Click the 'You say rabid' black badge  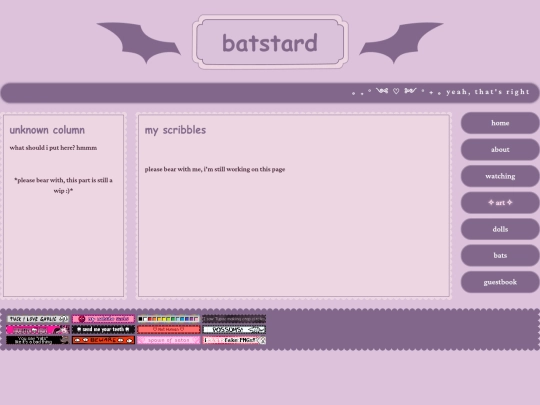pyautogui.click(x=38, y=340)
